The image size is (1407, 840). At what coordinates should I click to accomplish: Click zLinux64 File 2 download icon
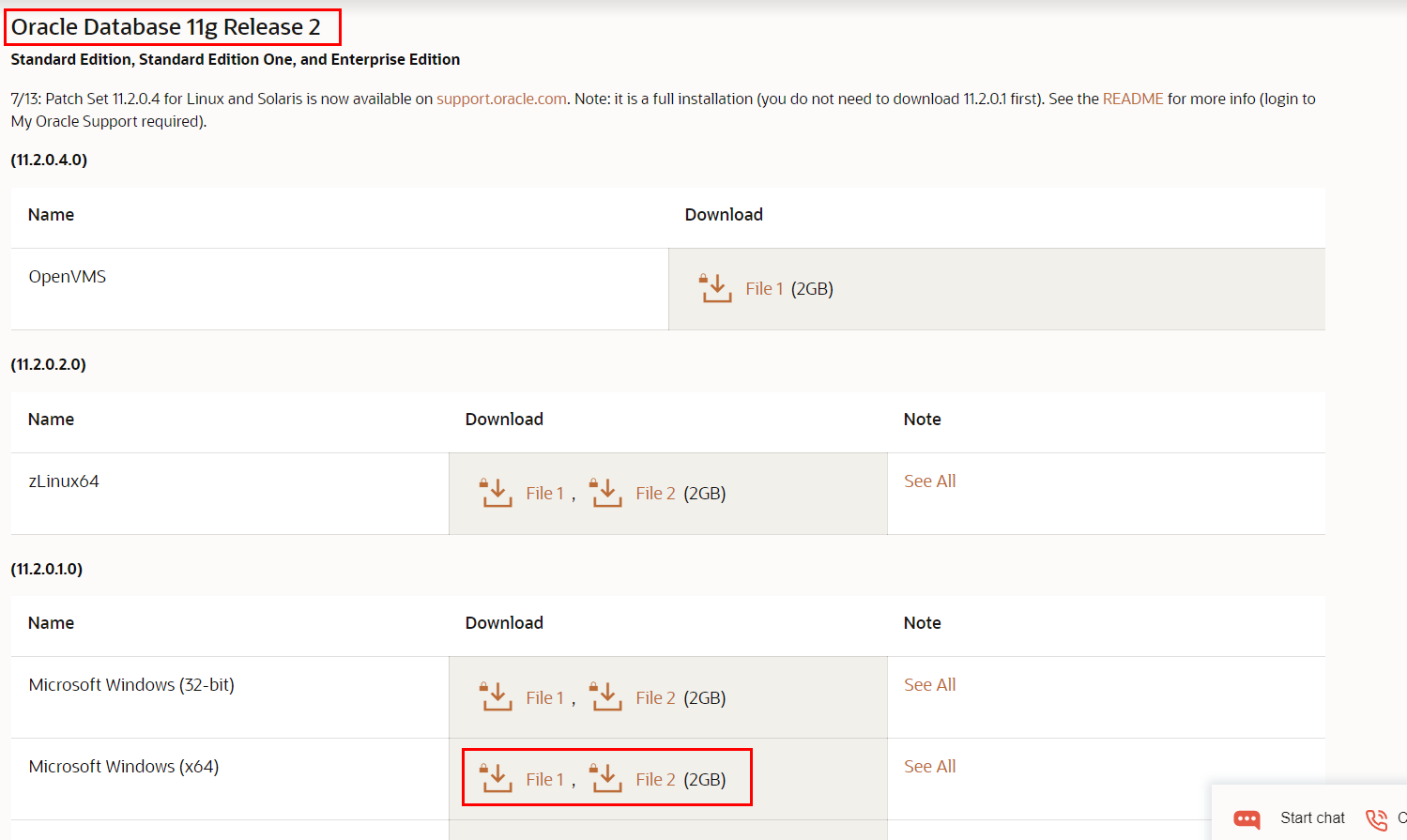tap(605, 493)
